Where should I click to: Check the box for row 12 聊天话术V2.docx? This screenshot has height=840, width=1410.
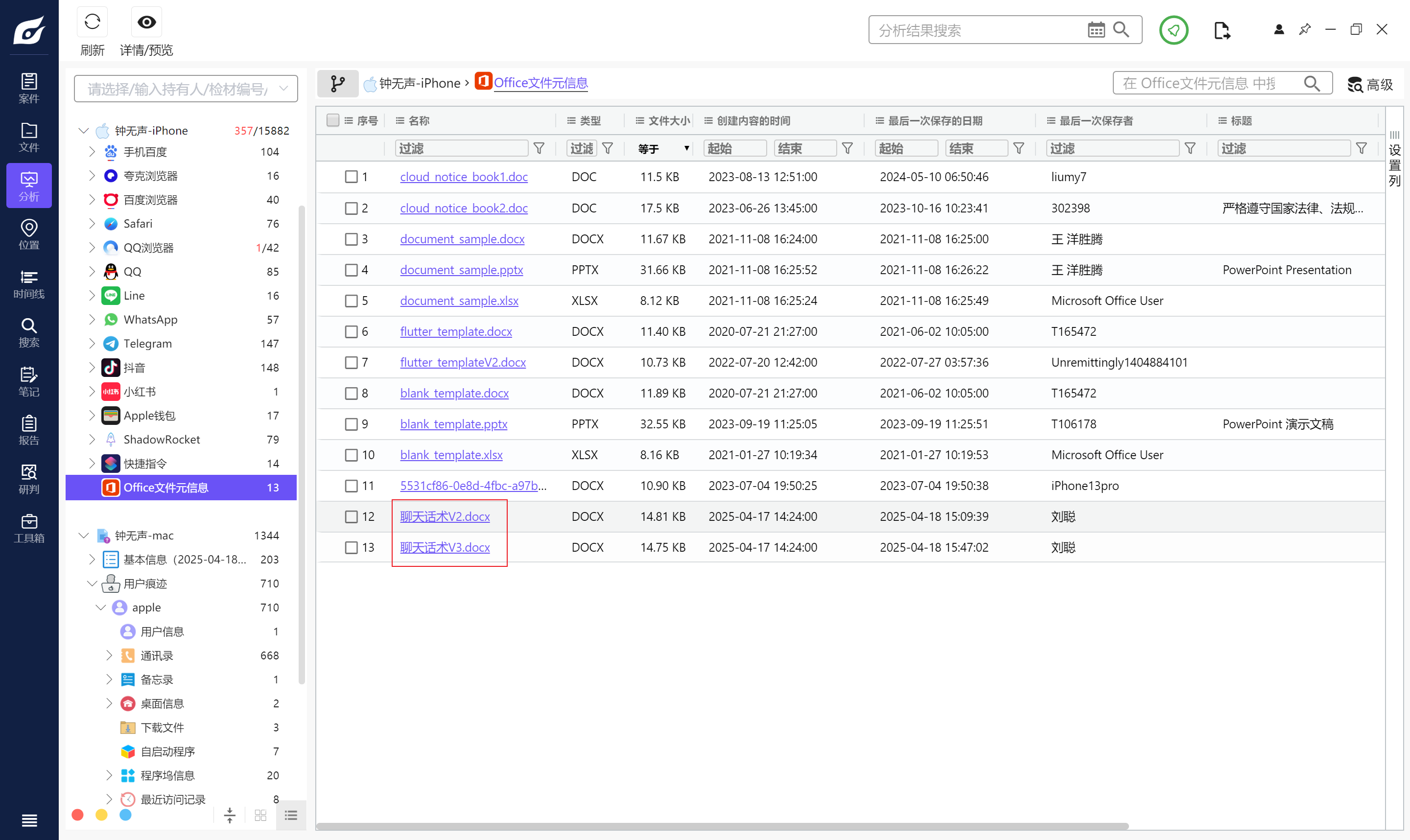click(351, 516)
